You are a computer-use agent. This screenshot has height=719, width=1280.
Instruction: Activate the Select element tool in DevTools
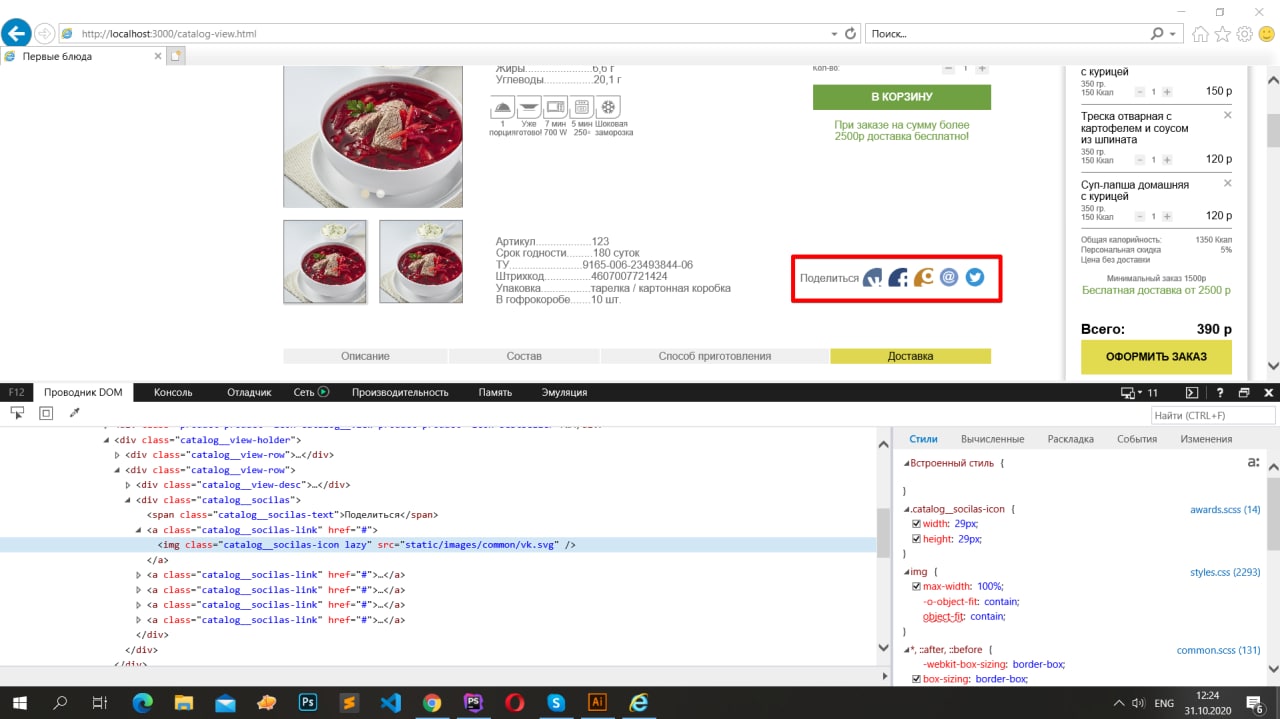17,413
